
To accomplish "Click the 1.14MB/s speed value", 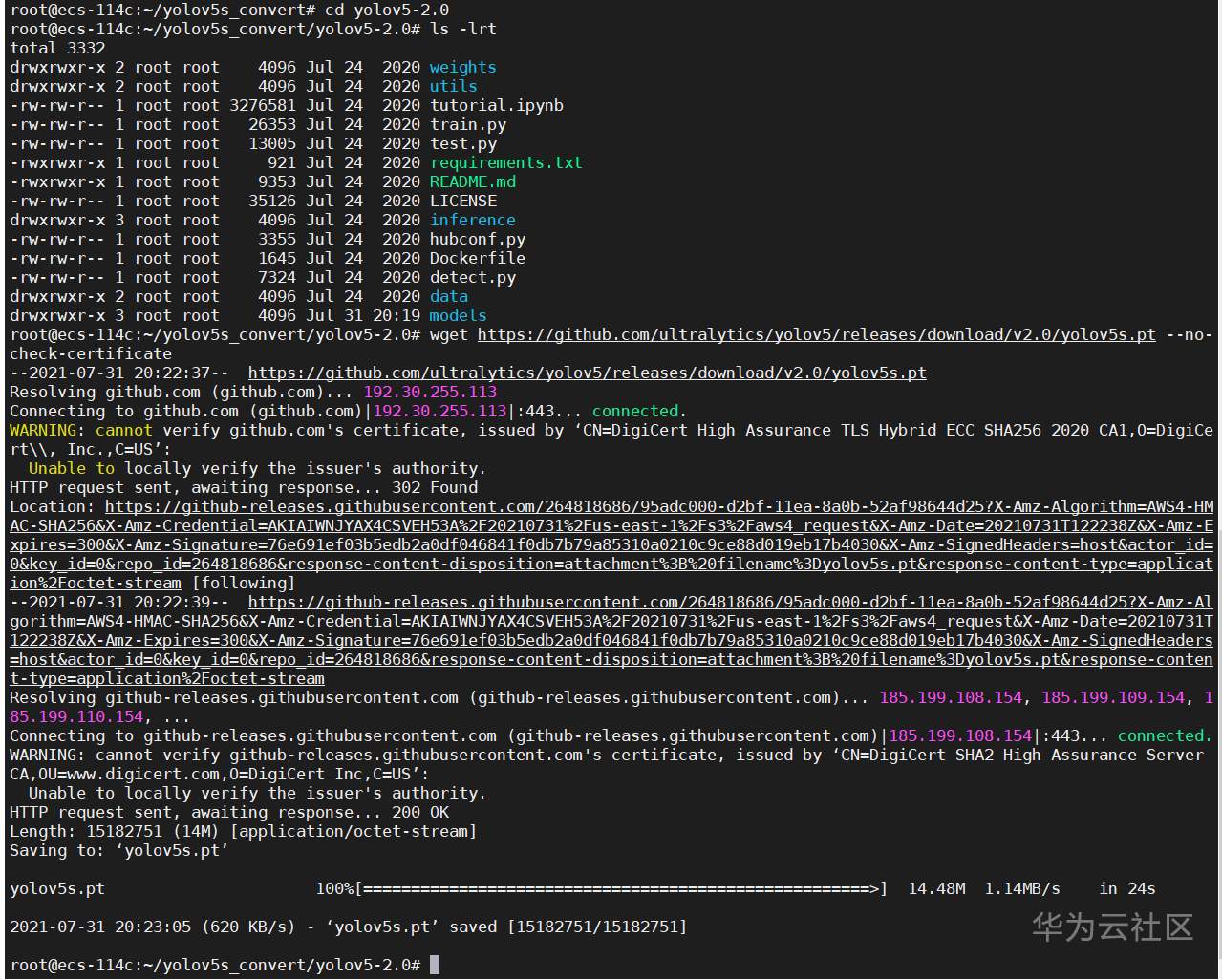I will pyautogui.click(x=1021, y=888).
